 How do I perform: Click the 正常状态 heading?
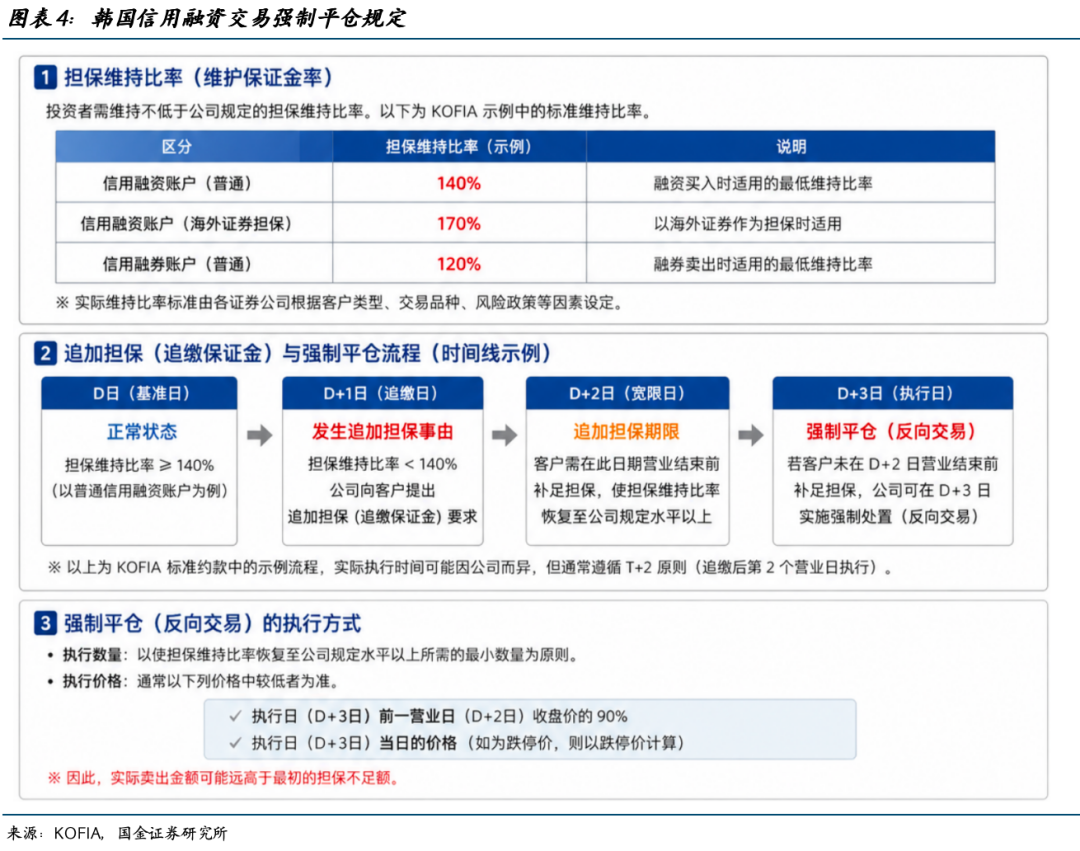142,432
